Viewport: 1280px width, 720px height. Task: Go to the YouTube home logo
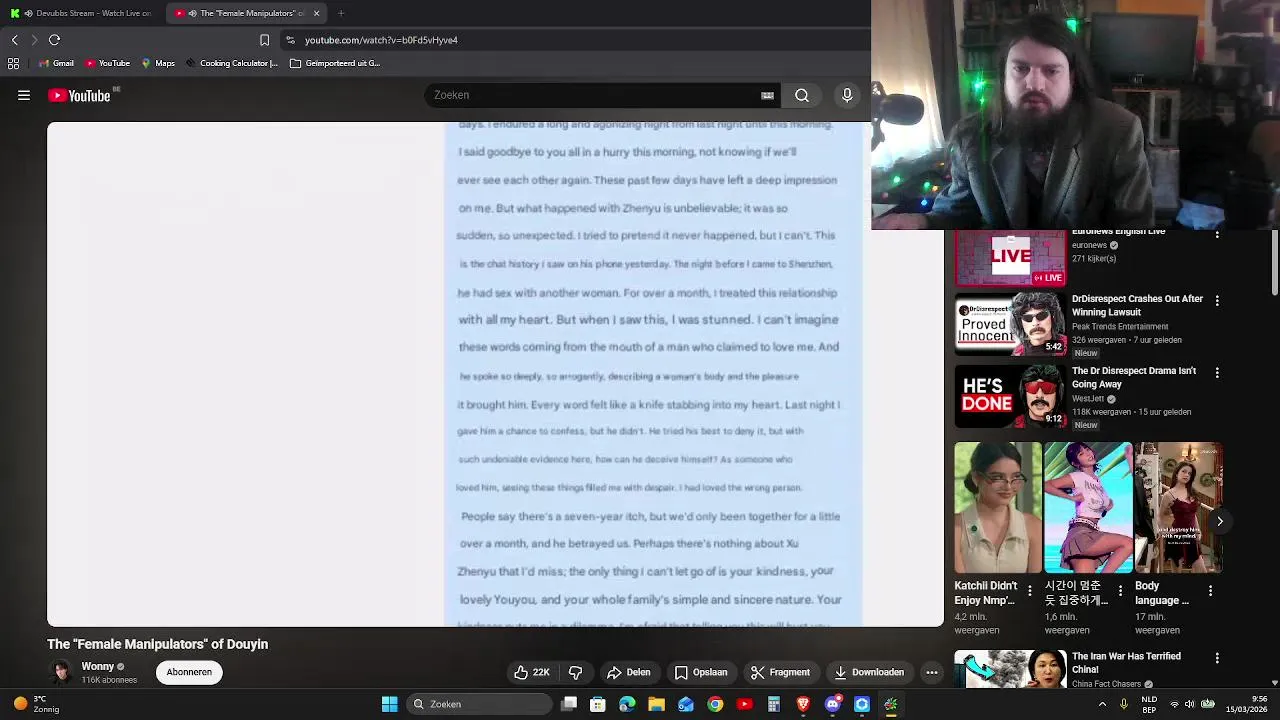point(79,95)
